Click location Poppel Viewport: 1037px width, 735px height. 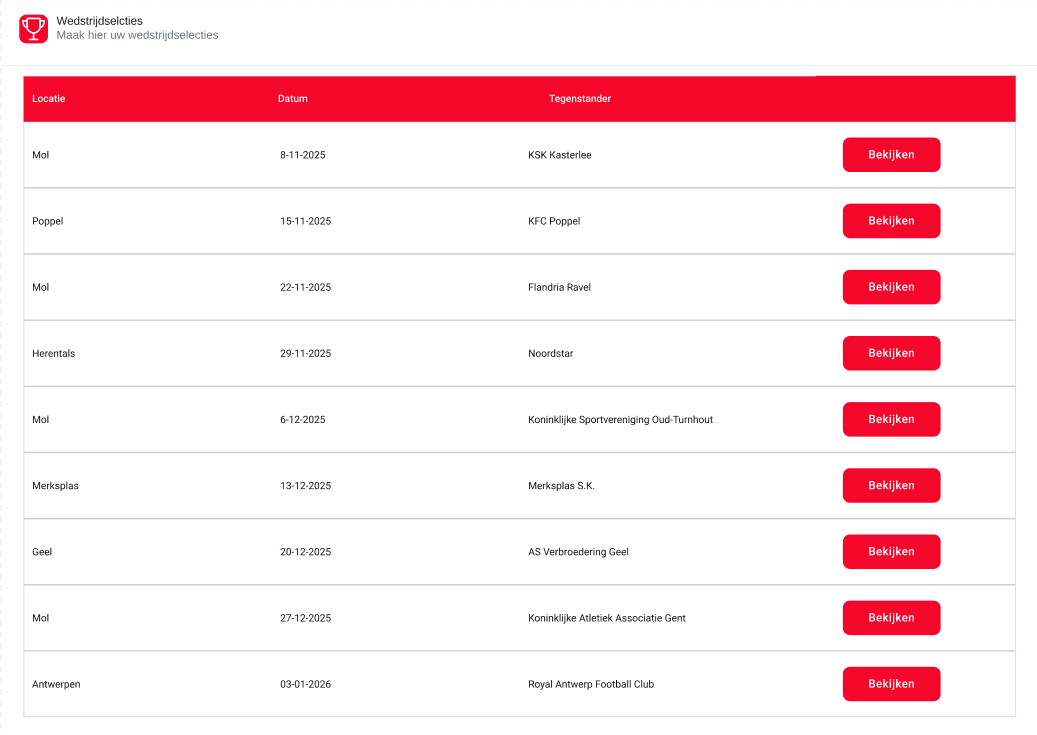point(48,221)
